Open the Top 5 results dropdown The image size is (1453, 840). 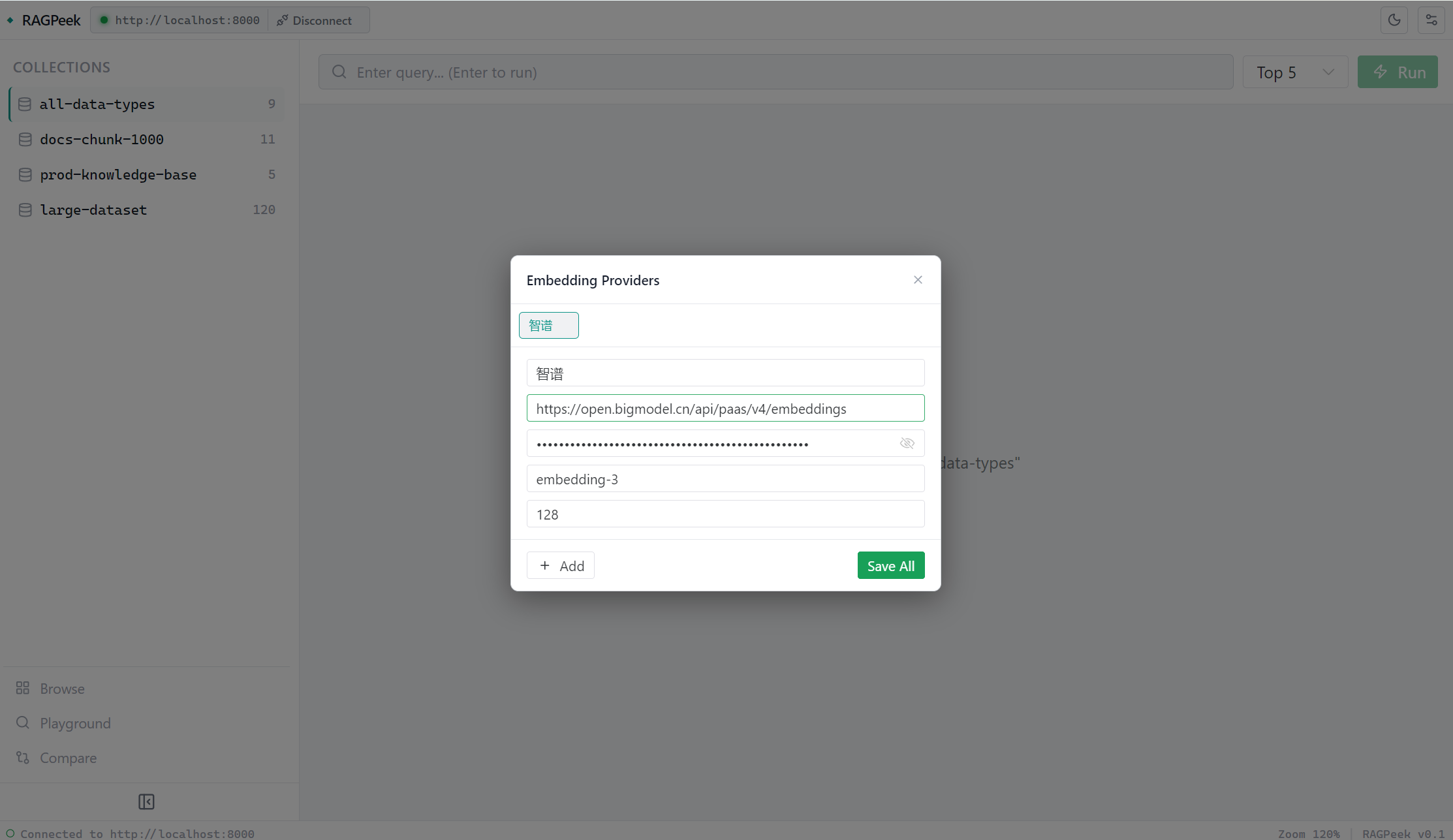coord(1295,72)
